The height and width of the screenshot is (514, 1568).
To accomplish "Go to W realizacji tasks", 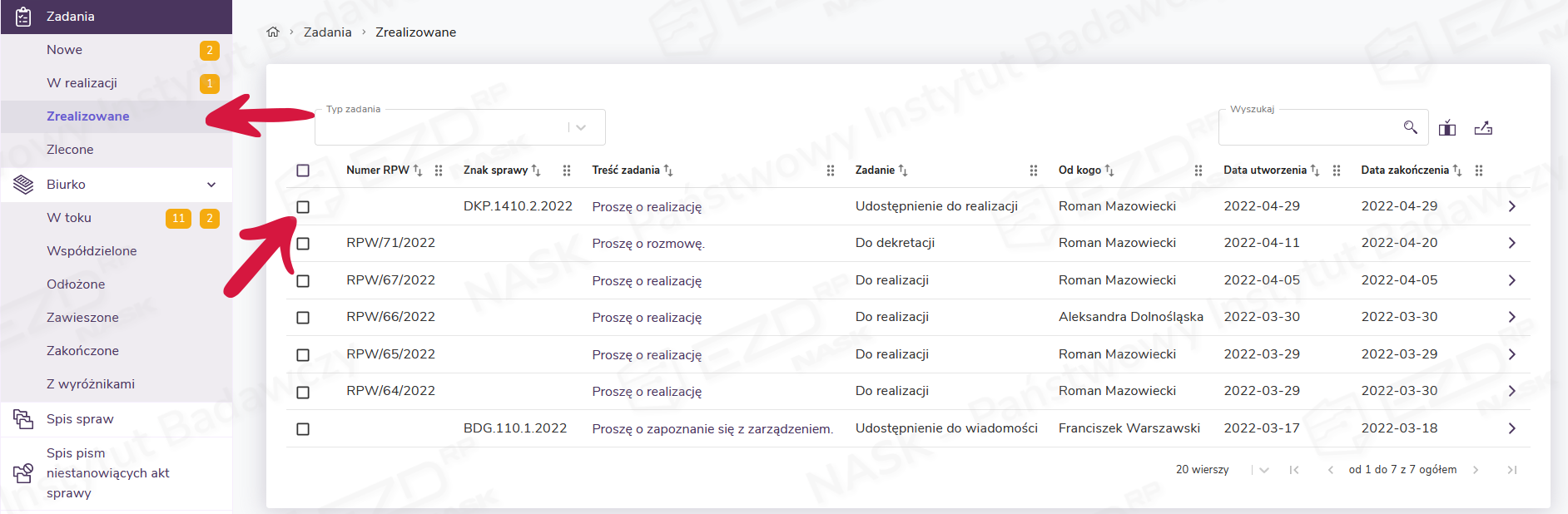I will pyautogui.click(x=82, y=83).
